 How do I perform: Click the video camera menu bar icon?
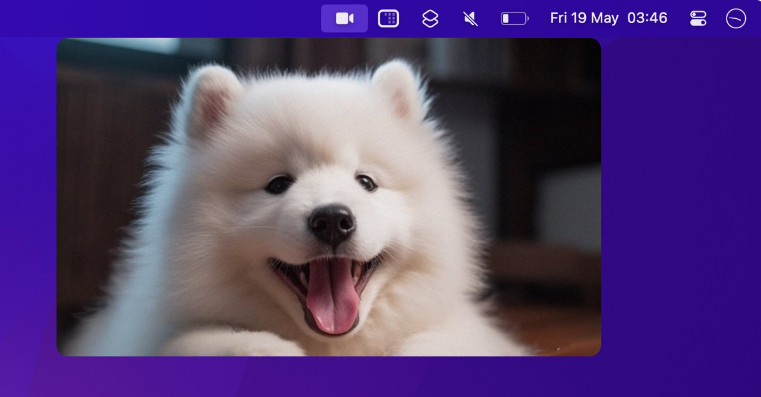click(344, 18)
